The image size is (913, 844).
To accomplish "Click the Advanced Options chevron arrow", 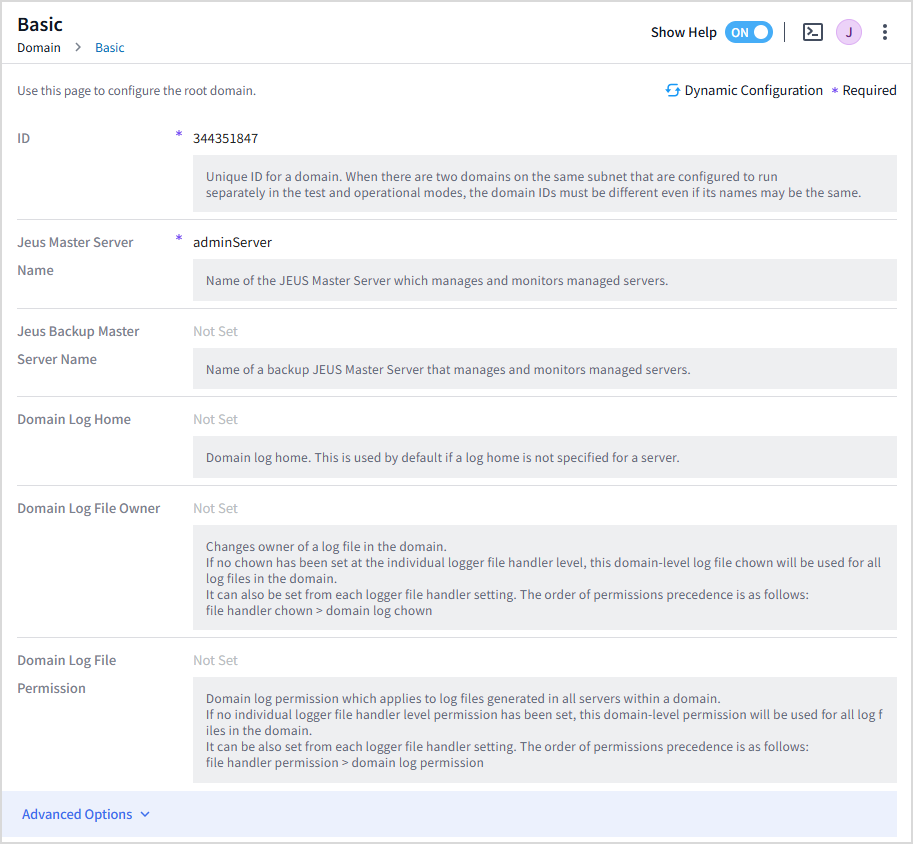I will point(145,815).
